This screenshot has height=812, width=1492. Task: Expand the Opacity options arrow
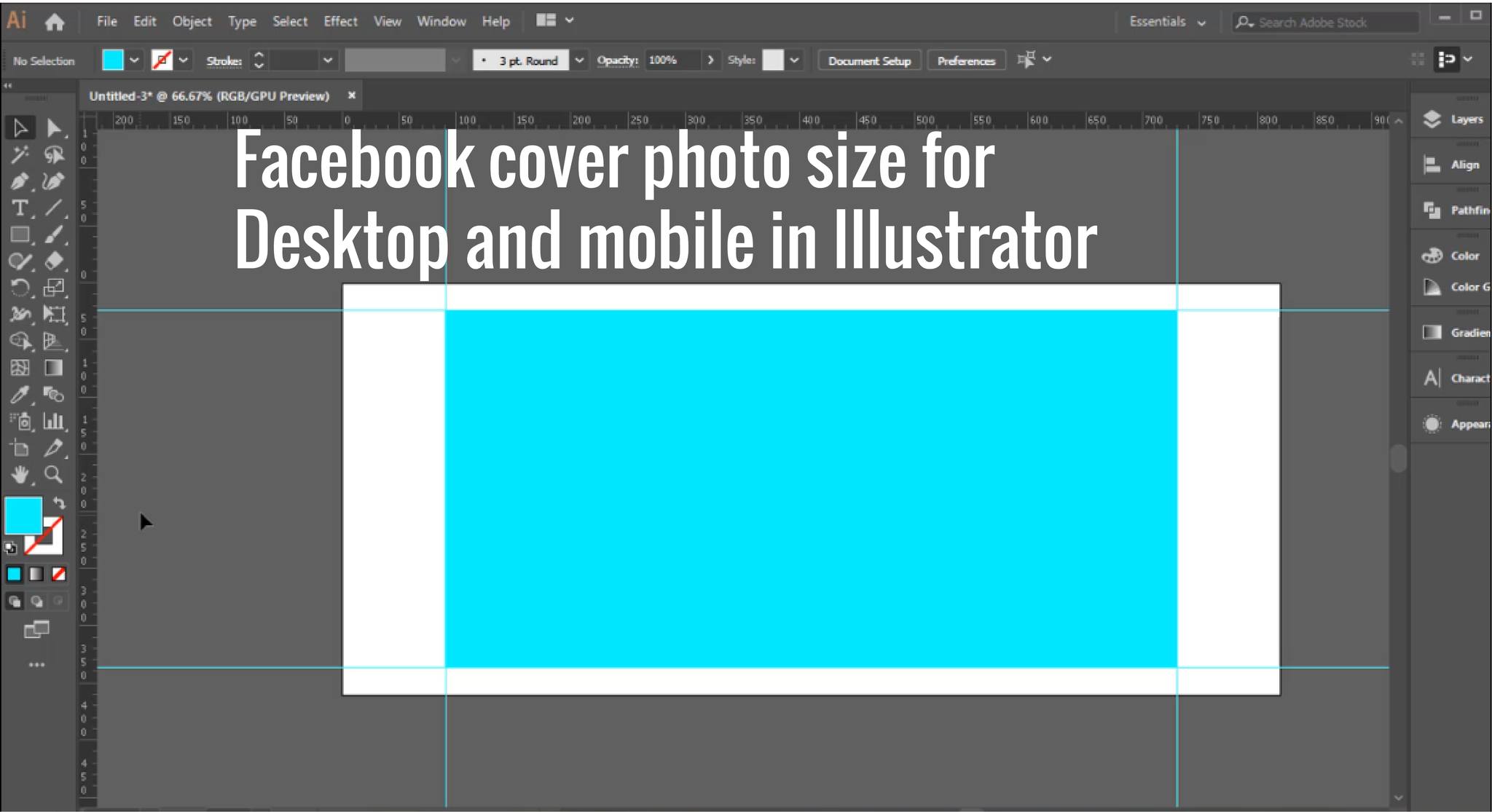pos(710,60)
